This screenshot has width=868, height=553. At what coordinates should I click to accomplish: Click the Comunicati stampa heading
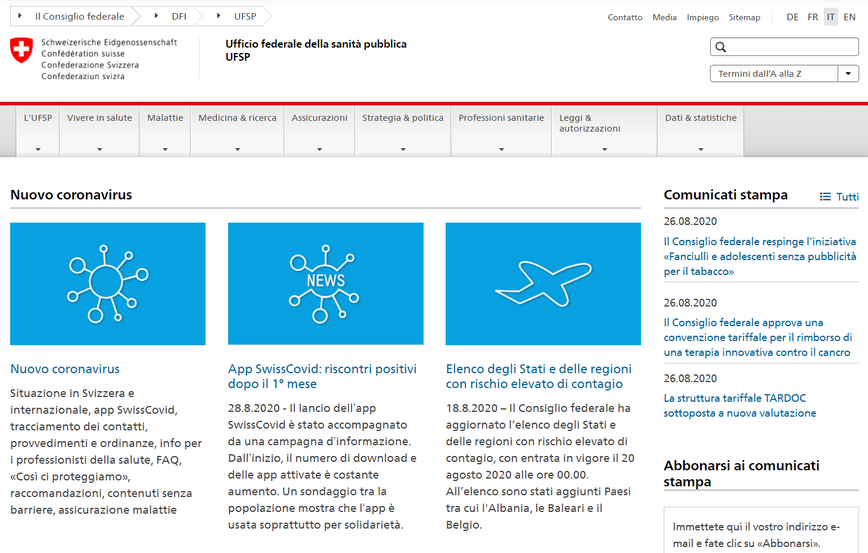[x=726, y=195]
